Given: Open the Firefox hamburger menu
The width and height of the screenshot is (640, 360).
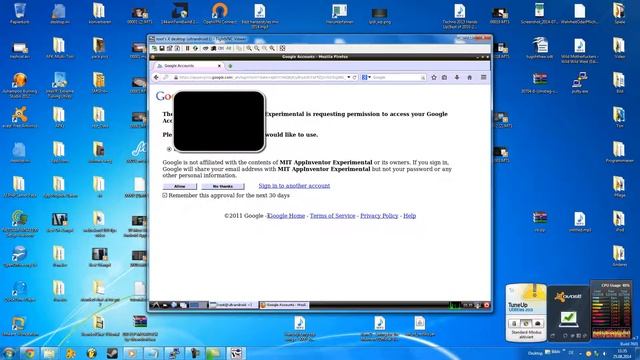Looking at the screenshot, I should click(484, 77).
